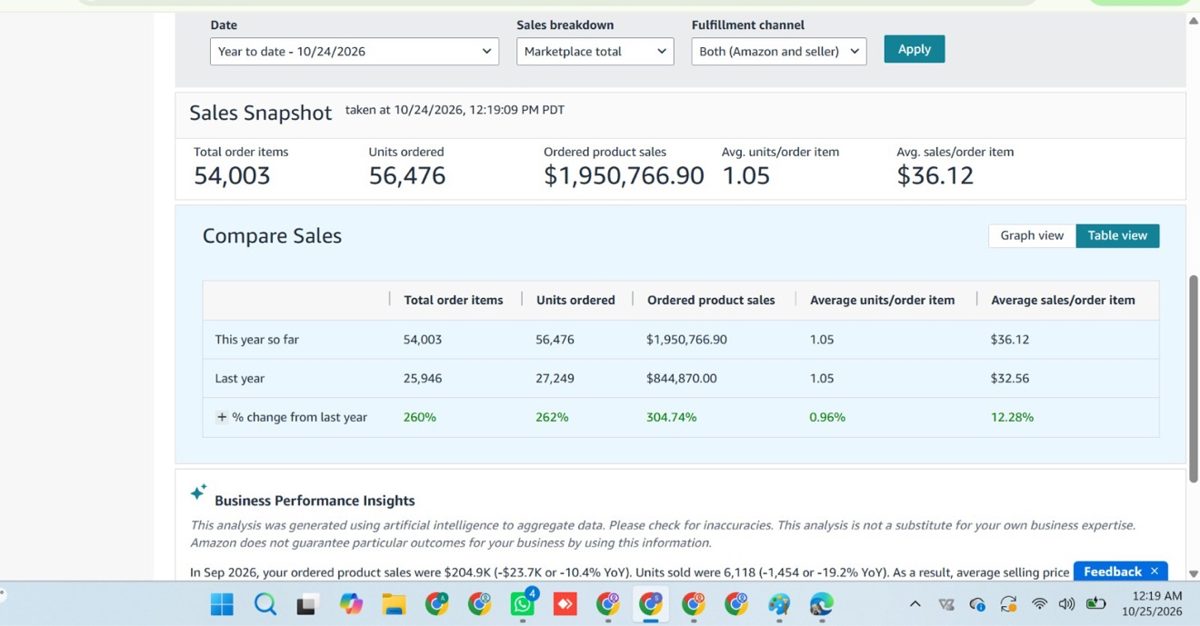The height and width of the screenshot is (626, 1200).
Task: Click the snapshot value 56,476 units ordered
Action: pyautogui.click(x=407, y=176)
